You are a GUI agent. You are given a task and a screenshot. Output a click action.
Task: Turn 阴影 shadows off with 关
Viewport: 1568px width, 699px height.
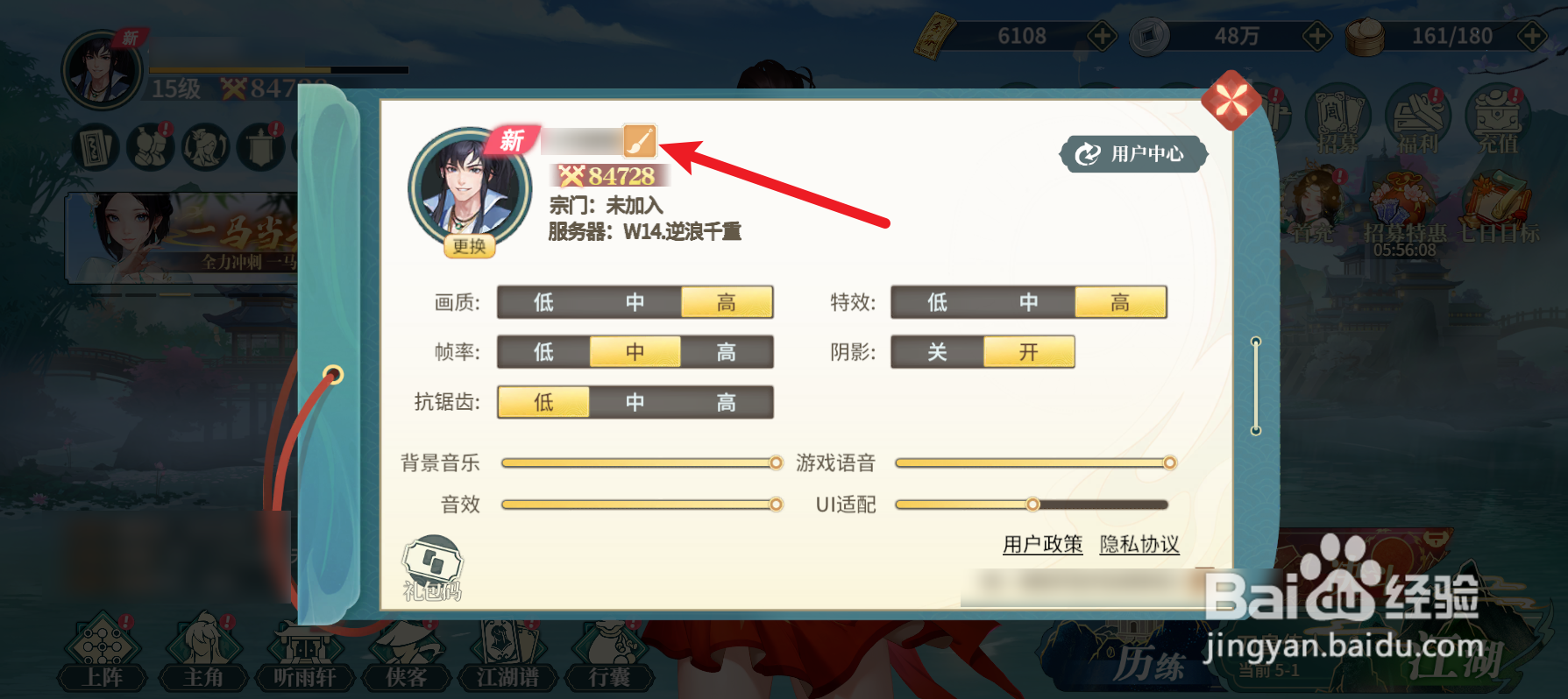click(x=937, y=352)
